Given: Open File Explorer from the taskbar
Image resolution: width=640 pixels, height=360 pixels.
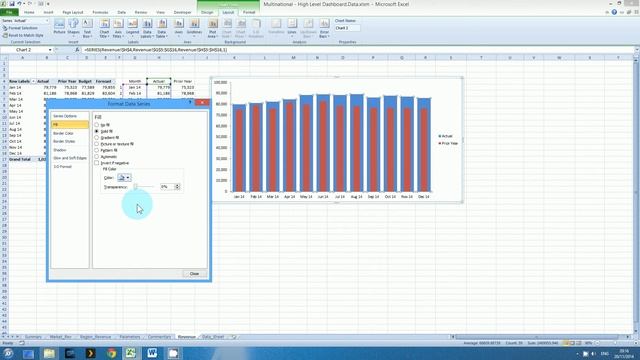Looking at the screenshot, I should coord(49,353).
